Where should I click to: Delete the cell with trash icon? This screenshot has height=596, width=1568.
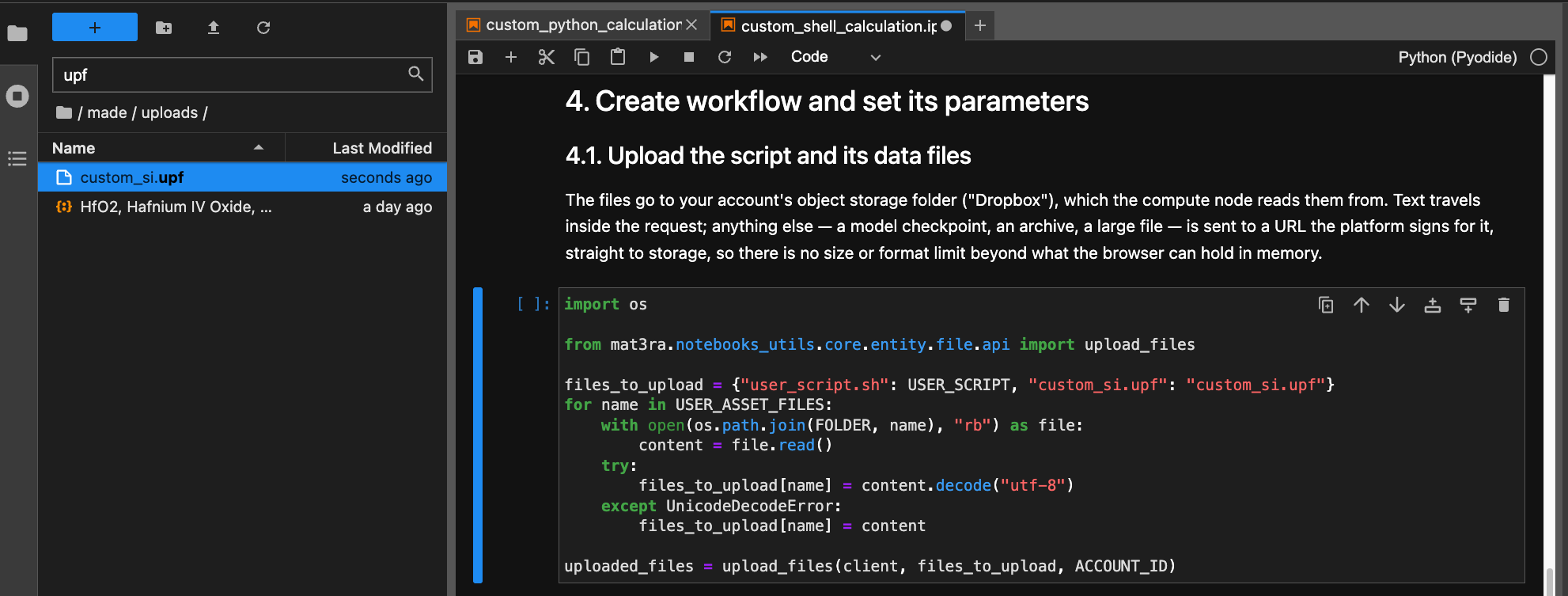point(1504,305)
